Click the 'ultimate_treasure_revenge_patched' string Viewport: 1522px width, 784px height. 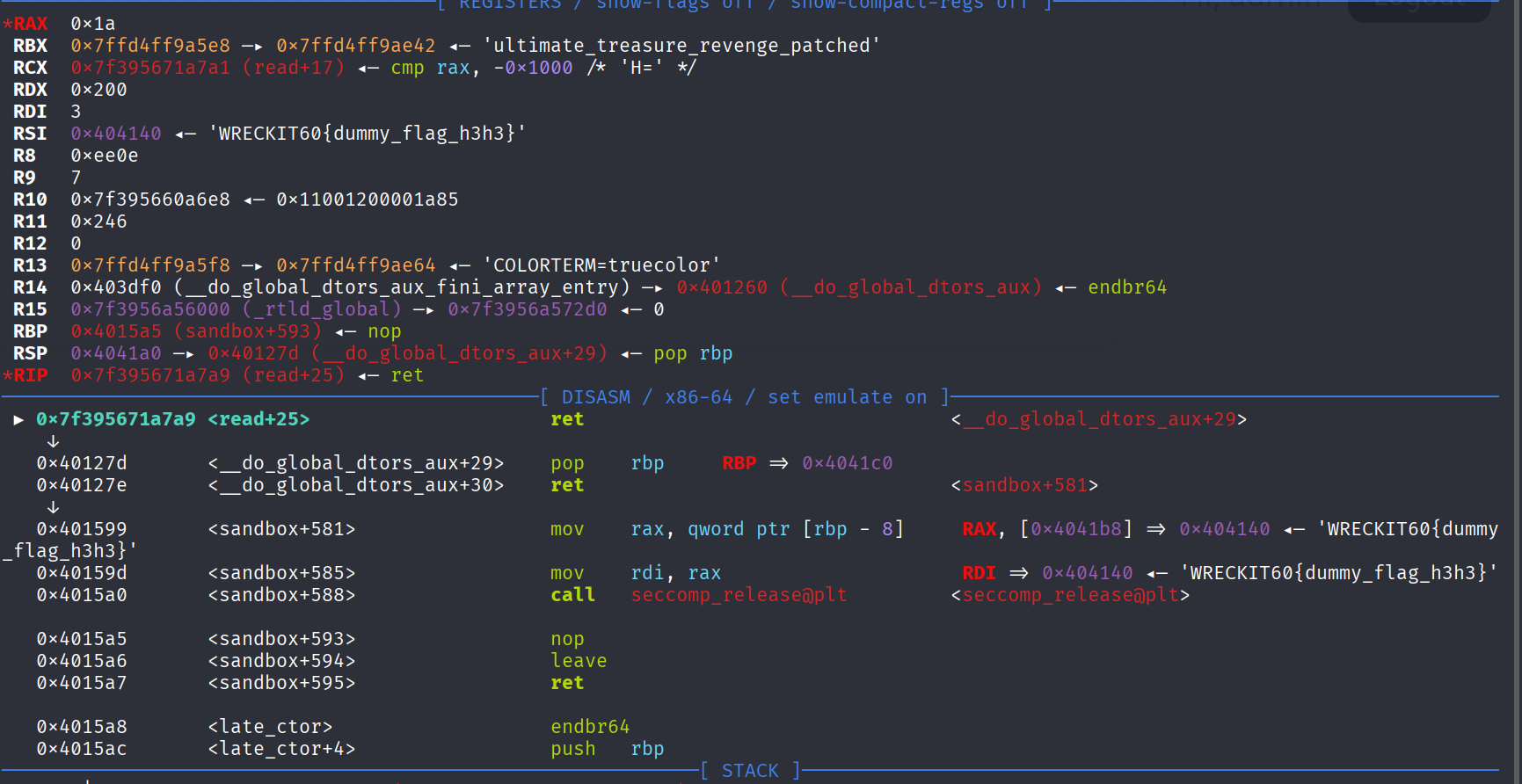681,46
